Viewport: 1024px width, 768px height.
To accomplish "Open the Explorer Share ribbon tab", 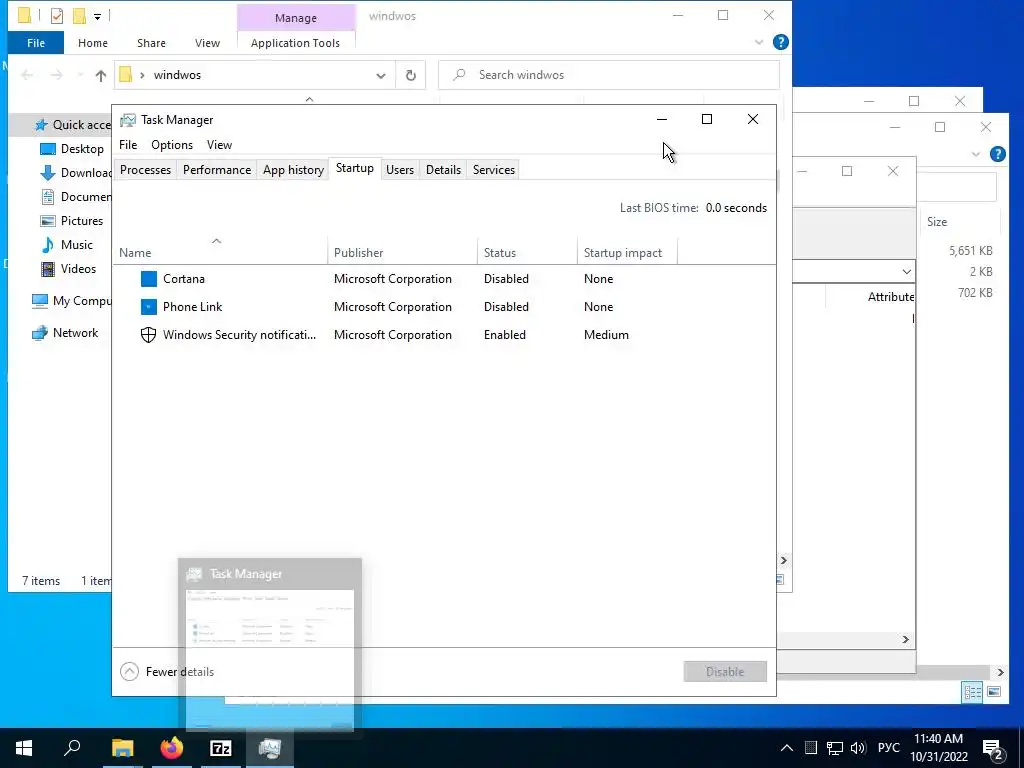I will coord(151,43).
